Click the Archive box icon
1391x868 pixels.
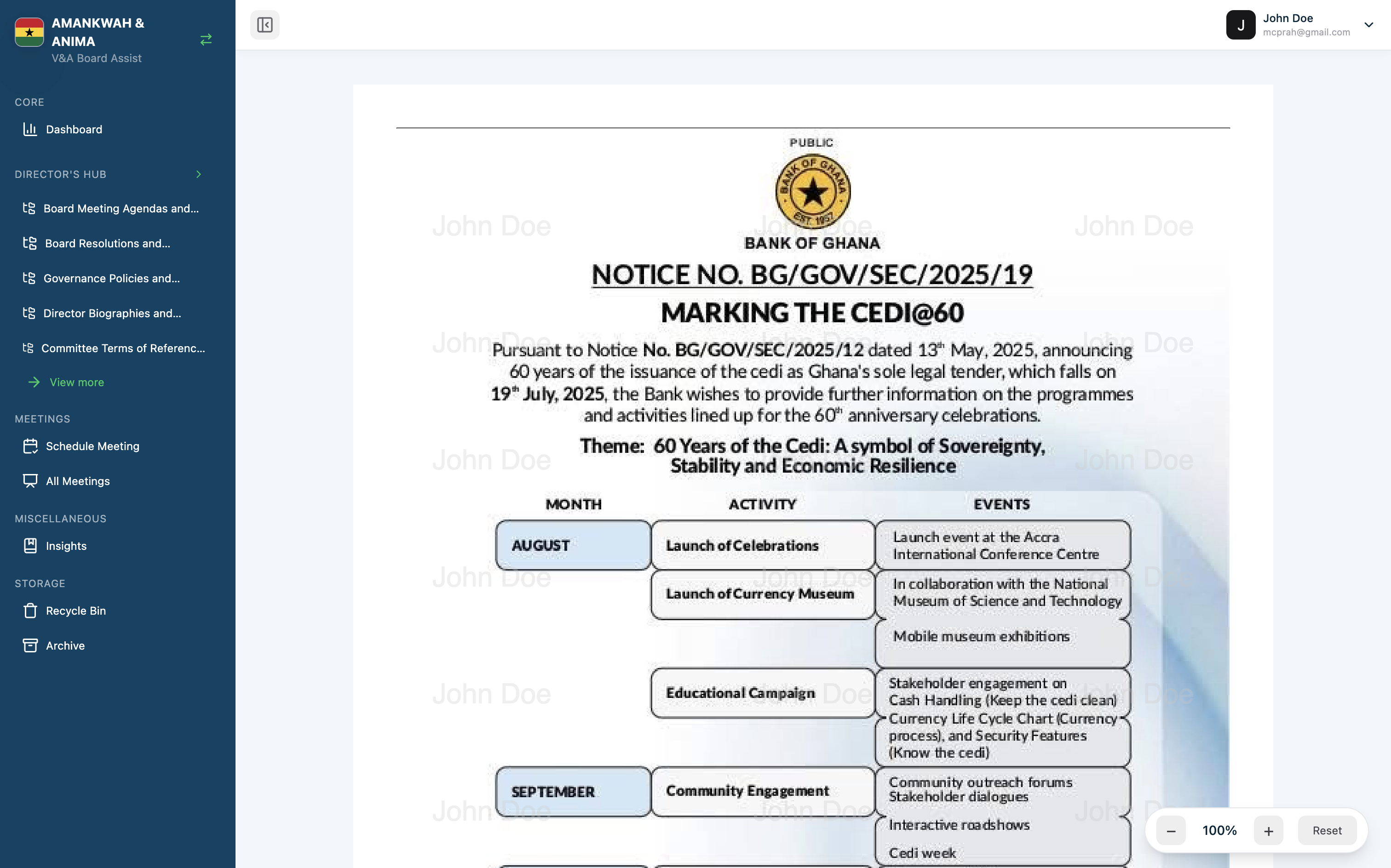(x=30, y=646)
